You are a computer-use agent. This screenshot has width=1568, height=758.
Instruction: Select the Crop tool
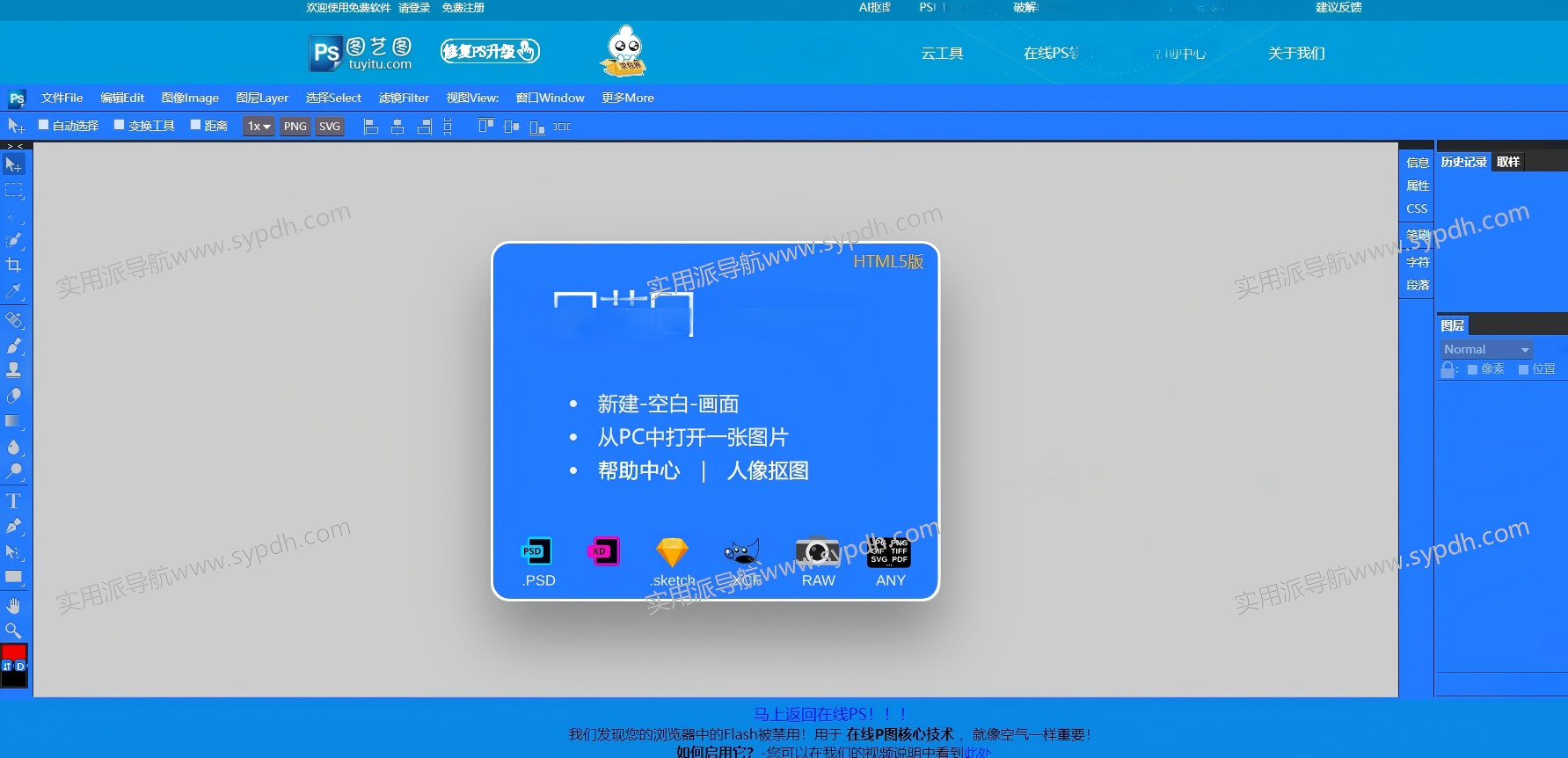click(13, 265)
